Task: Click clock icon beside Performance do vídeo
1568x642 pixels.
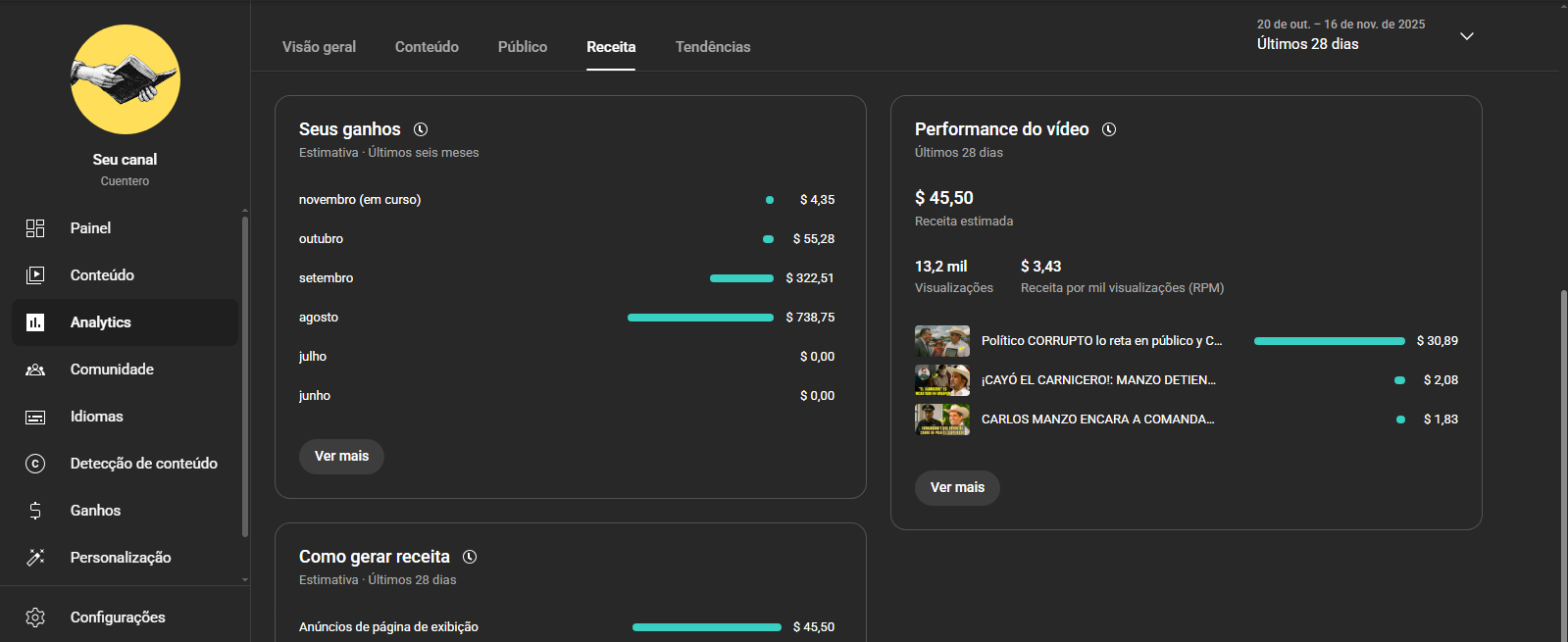Action: [x=1109, y=129]
